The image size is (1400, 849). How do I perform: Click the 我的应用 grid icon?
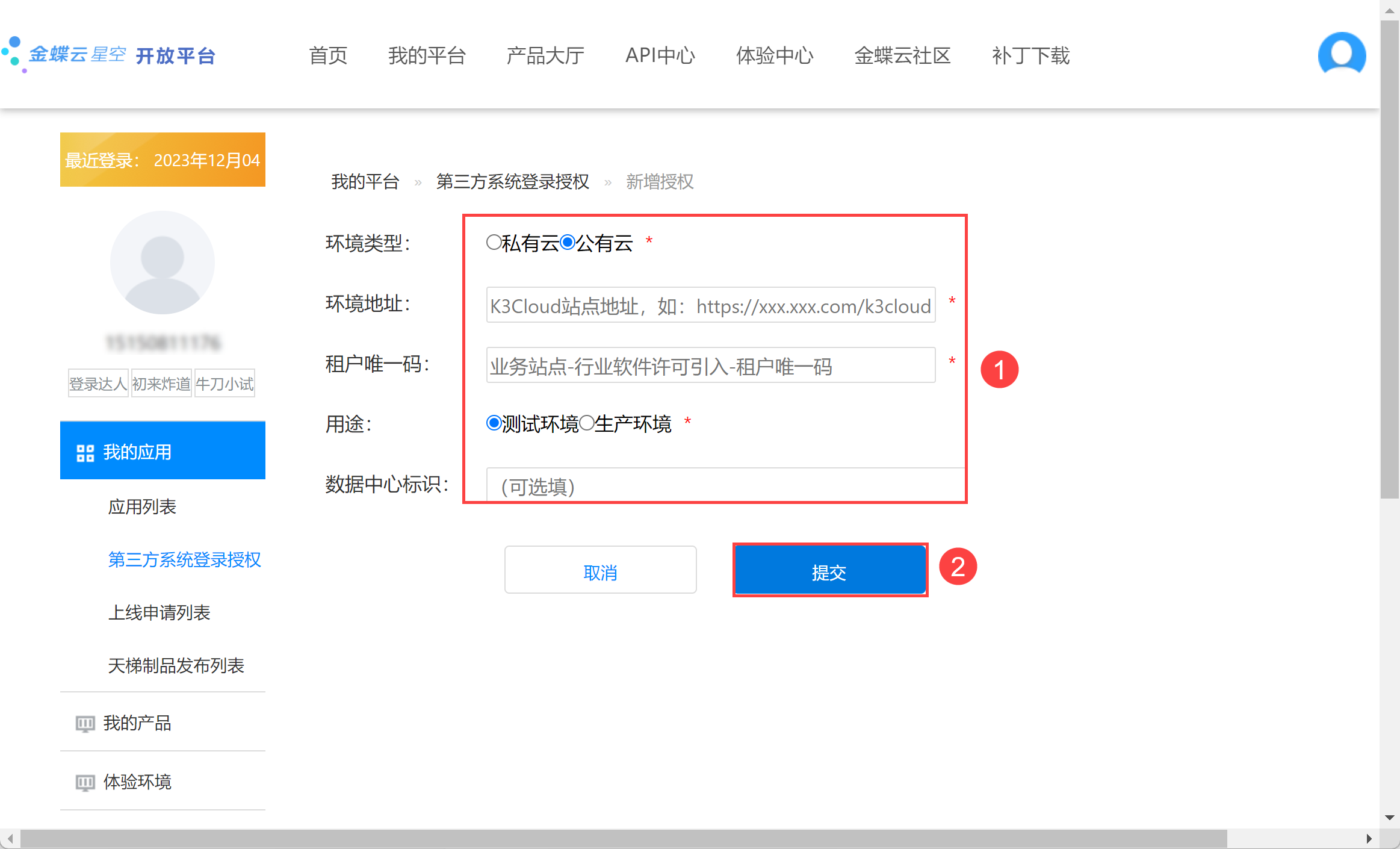[85, 453]
